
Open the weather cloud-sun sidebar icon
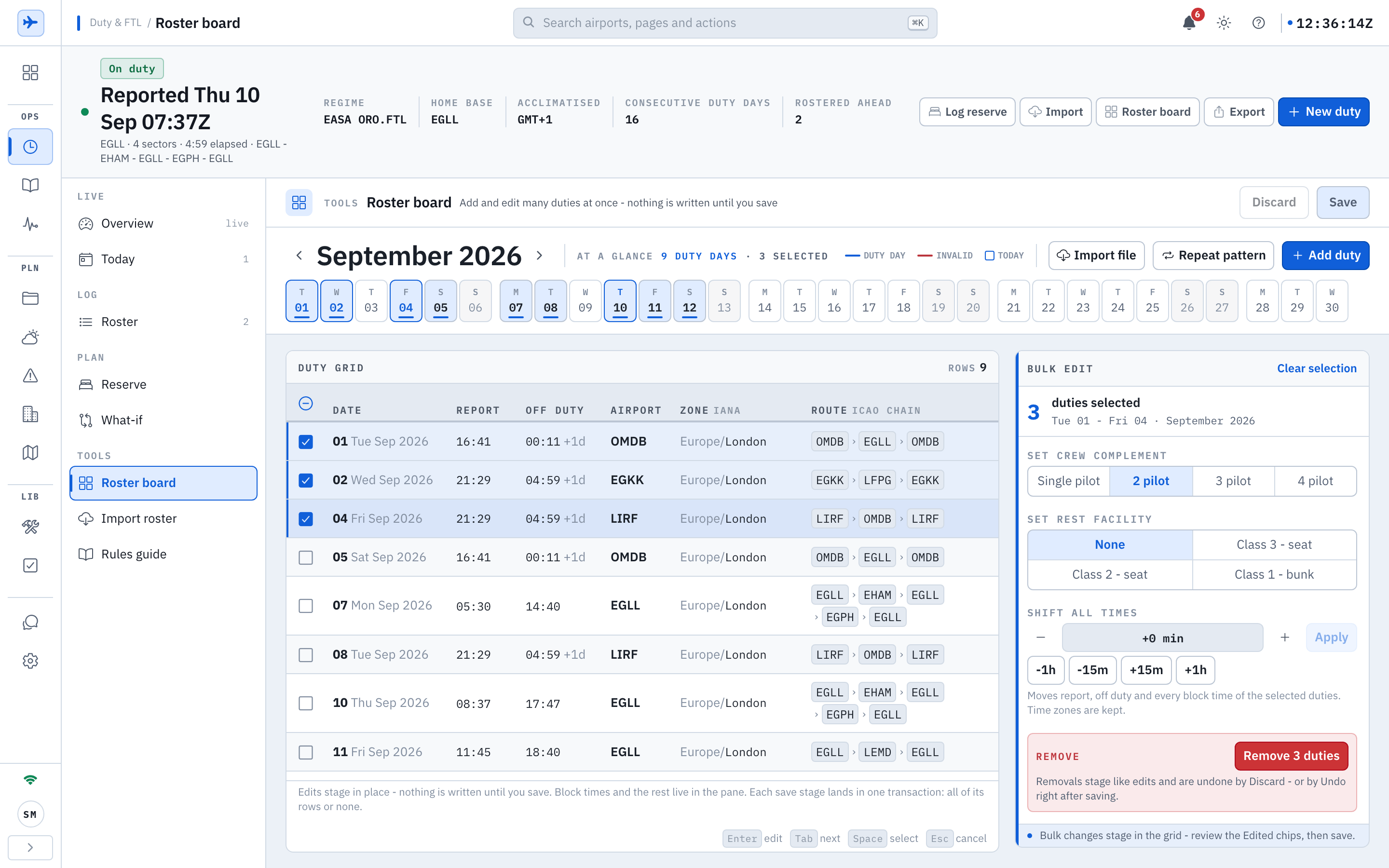[x=30, y=337]
